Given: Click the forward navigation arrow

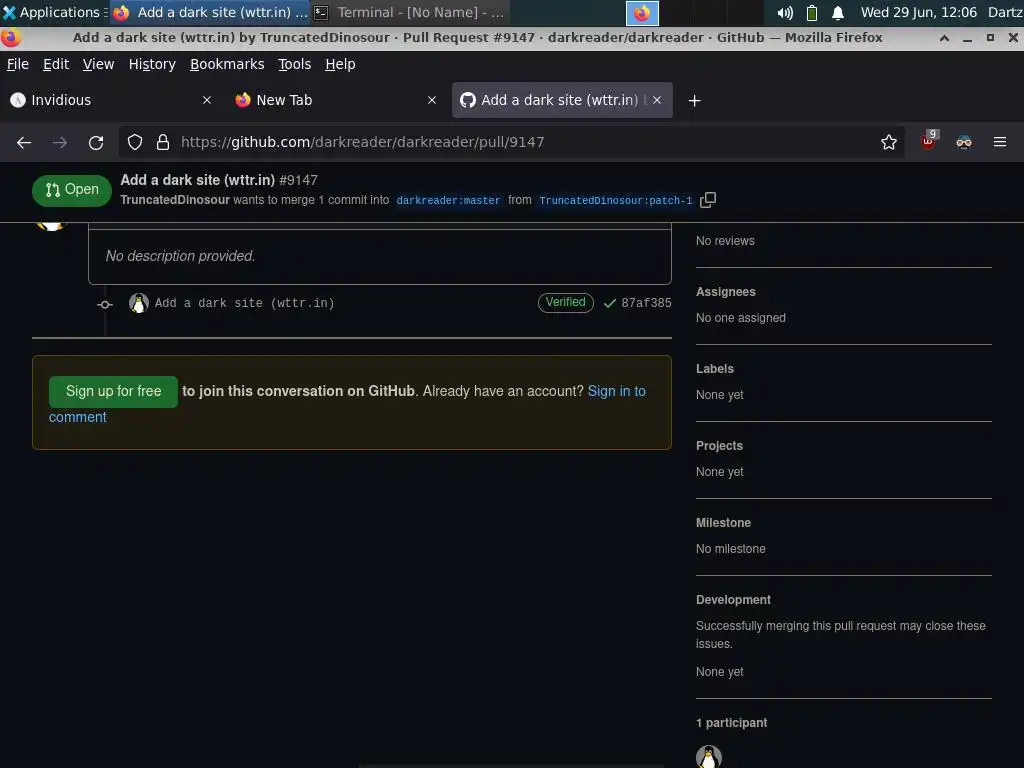Looking at the screenshot, I should 60,142.
